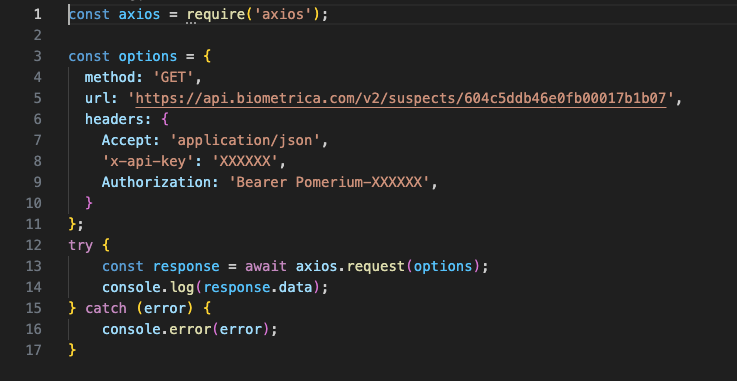Click the 'x-api-key' header name

149,161
